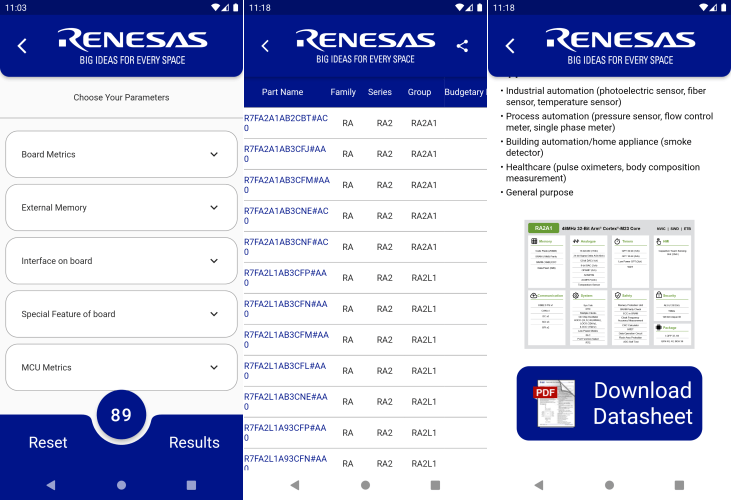Tap Android home button on parameters screen
The width and height of the screenshot is (731, 500).
[121, 485]
